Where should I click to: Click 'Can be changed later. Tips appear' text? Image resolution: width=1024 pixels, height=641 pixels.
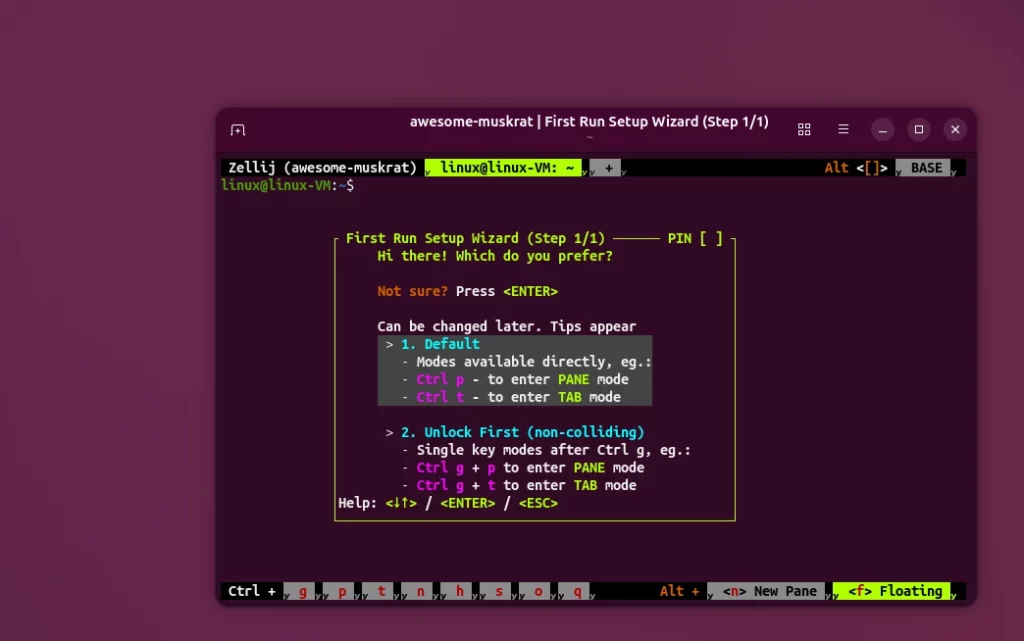pyautogui.click(x=506, y=326)
